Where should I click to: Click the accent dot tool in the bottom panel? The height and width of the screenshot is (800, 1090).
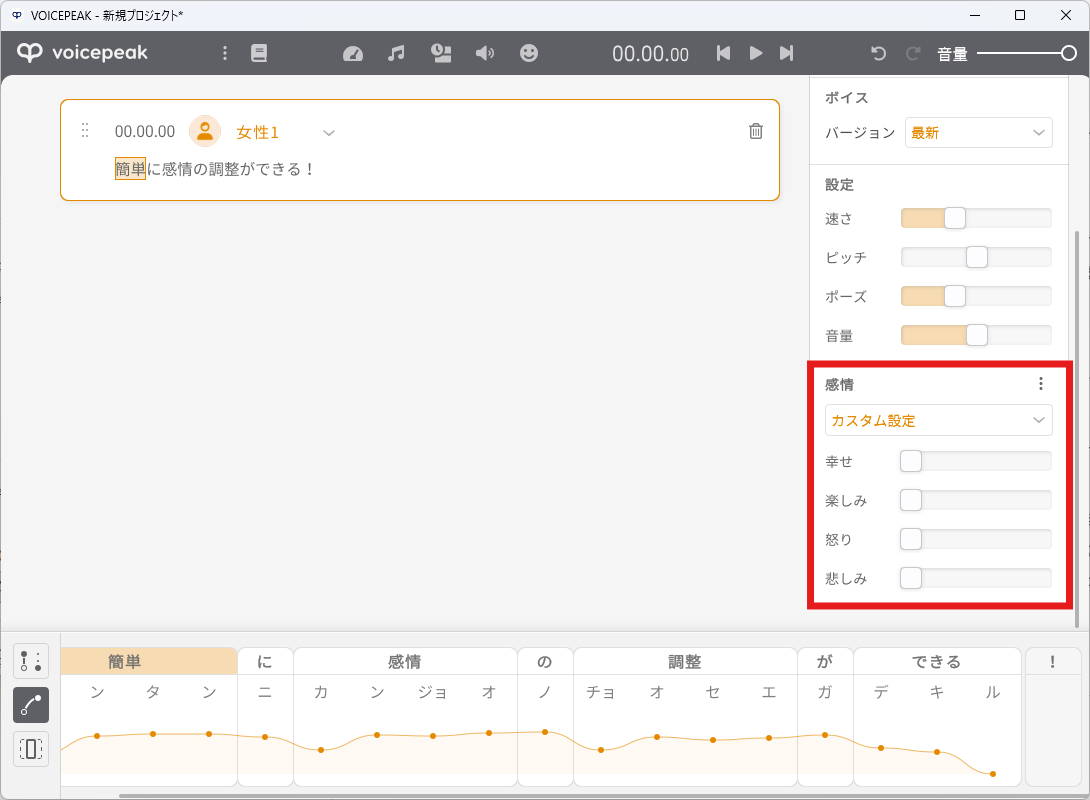(x=31, y=661)
